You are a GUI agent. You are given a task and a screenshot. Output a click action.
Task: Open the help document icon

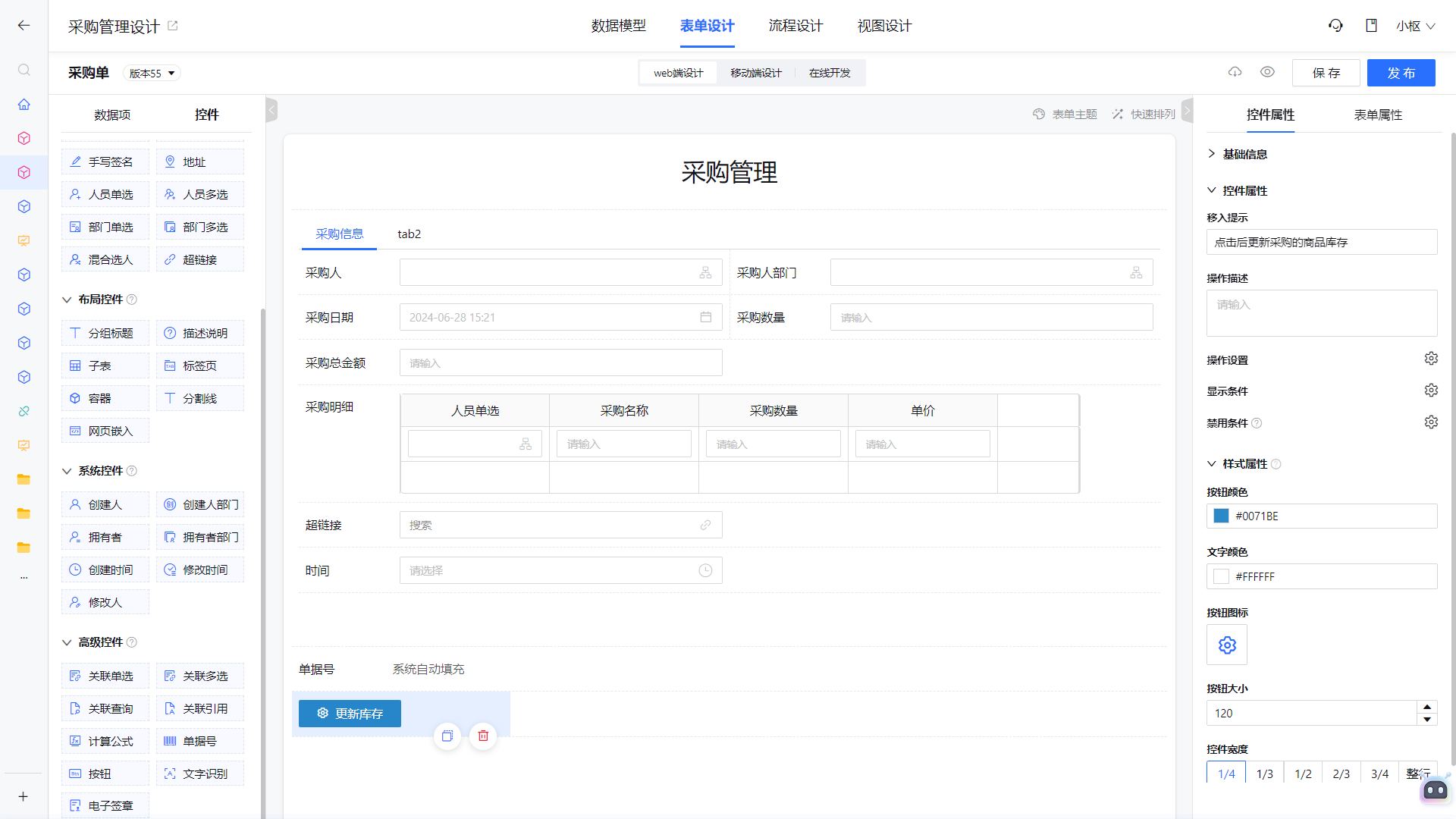[1371, 26]
